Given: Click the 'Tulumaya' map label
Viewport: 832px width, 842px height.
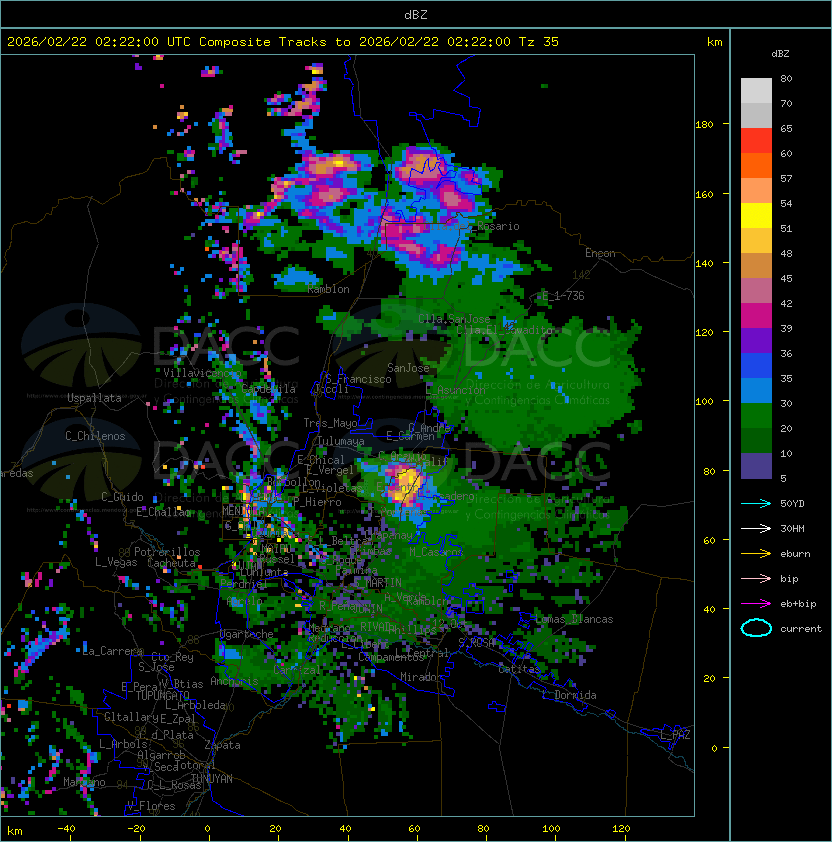Looking at the screenshot, I should coord(341,441).
